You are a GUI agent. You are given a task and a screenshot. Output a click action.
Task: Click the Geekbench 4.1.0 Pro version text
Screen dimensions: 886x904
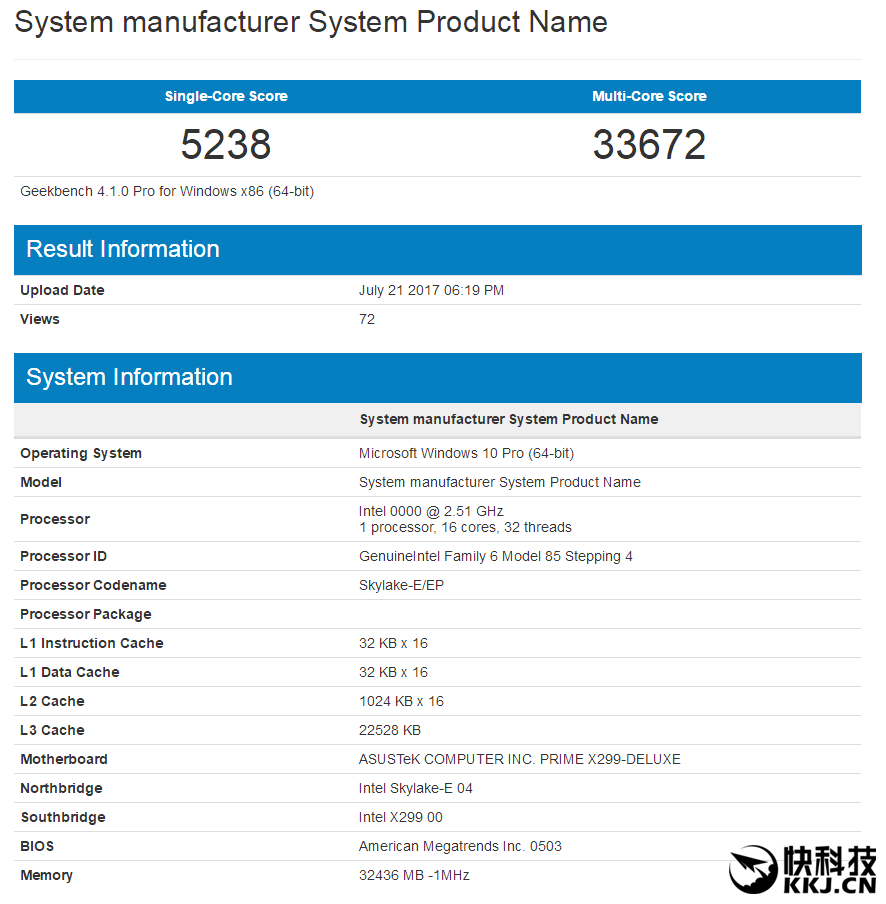pos(167,191)
